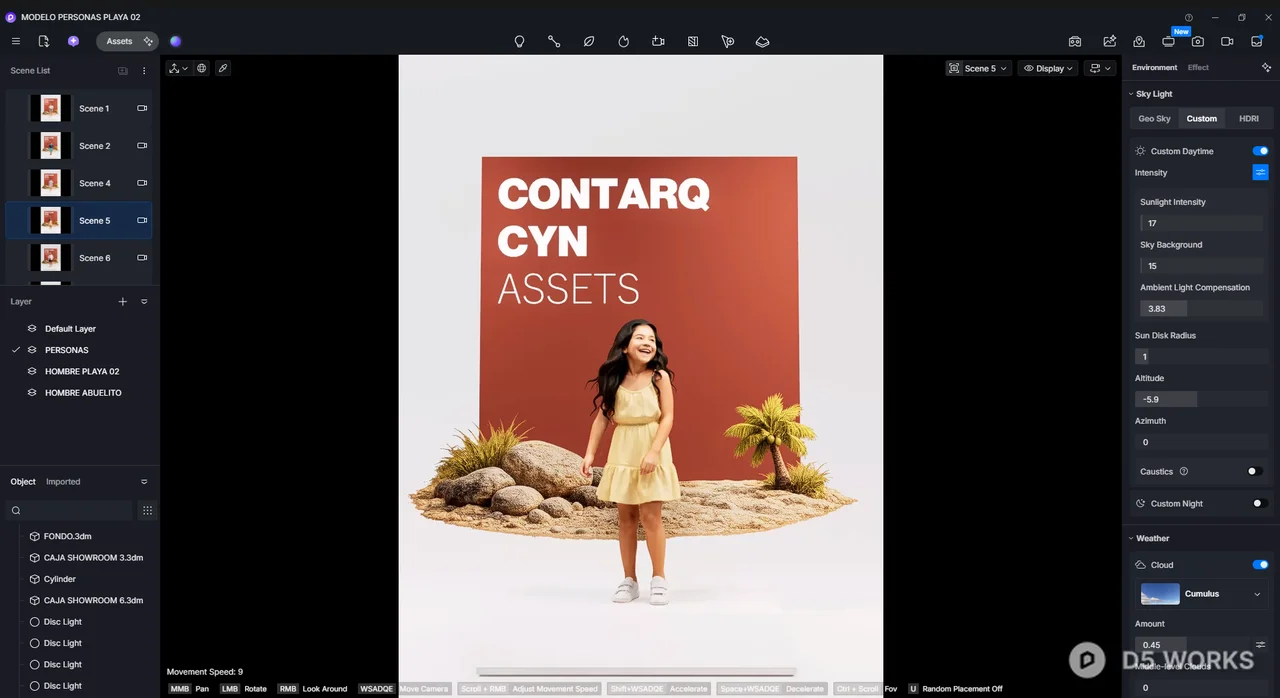1280x698 pixels.
Task: Open the Scene 5 selector dropdown
Action: 977,68
